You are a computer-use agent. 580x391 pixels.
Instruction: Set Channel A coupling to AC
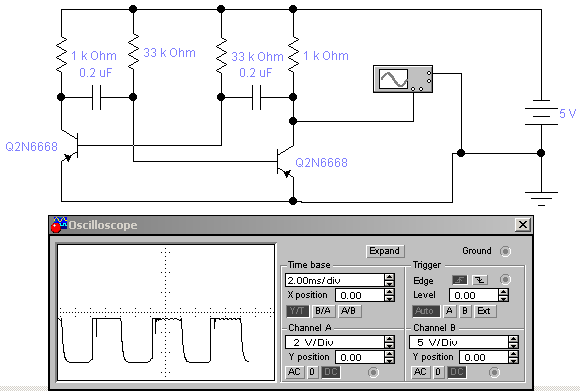pyautogui.click(x=294, y=372)
